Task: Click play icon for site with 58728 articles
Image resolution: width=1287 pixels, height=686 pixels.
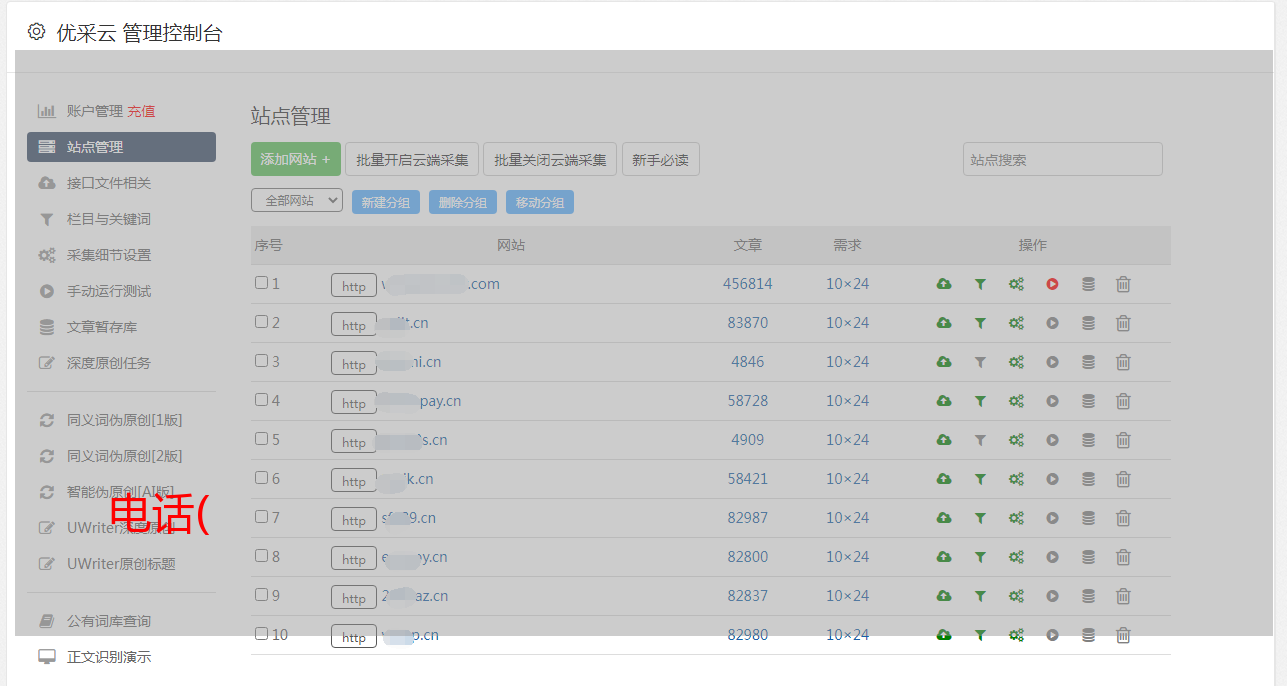Action: click(1052, 401)
